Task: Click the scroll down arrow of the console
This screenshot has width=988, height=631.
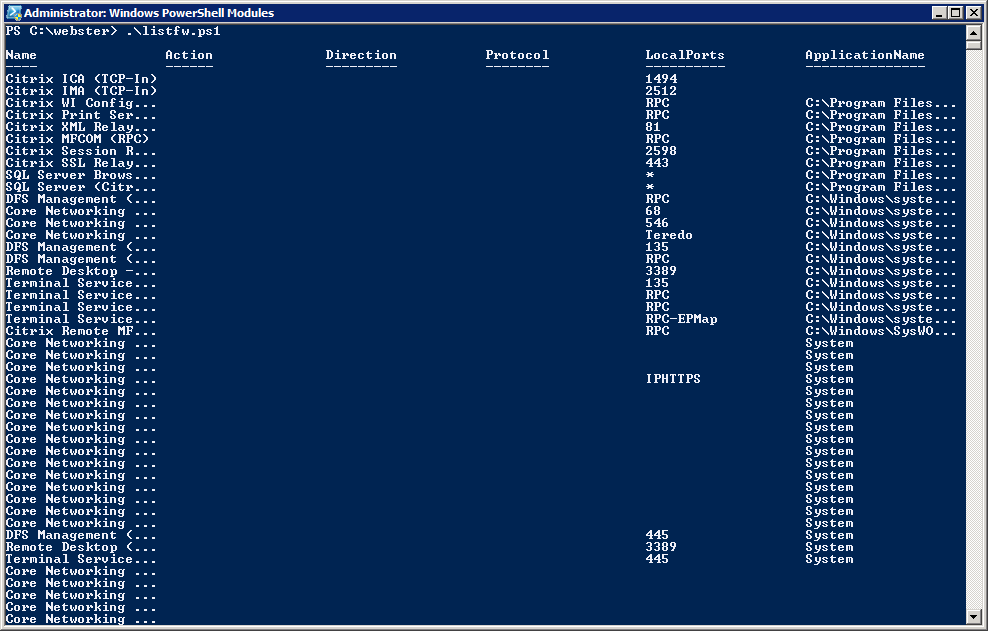Action: coord(973,616)
